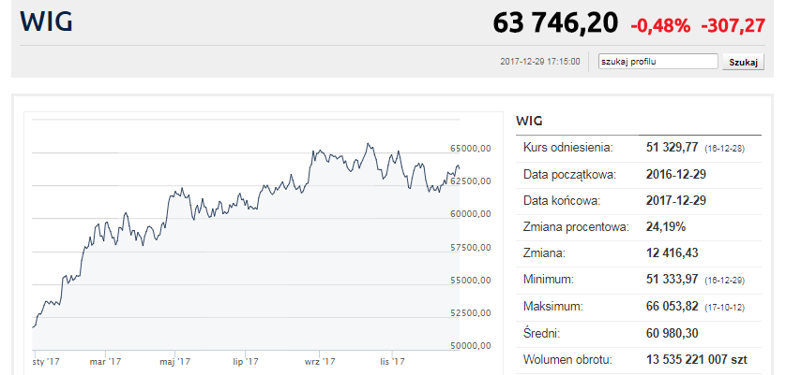The height and width of the screenshot is (375, 786).
Task: Click the date (16-12-28) beside Kurs odniesienia
Action: 724,149
